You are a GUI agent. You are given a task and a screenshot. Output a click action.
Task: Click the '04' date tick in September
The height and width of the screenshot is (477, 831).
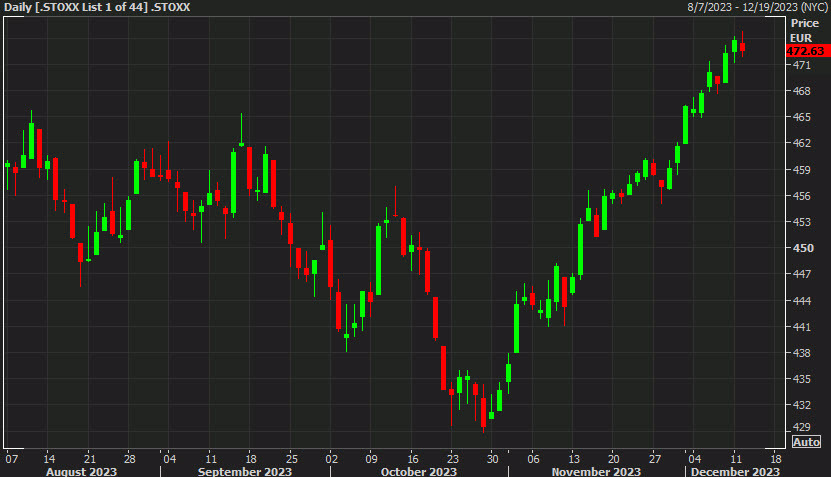tap(170, 459)
